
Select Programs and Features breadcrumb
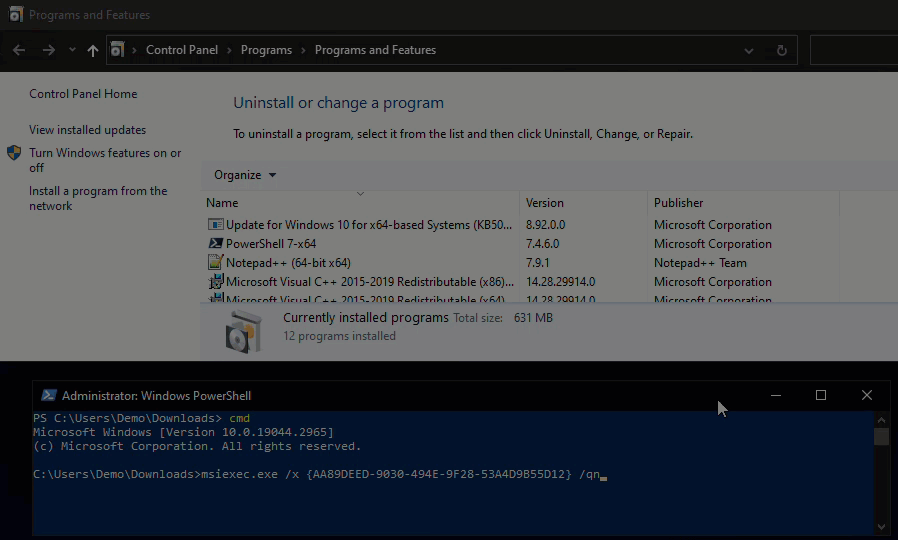coord(375,50)
